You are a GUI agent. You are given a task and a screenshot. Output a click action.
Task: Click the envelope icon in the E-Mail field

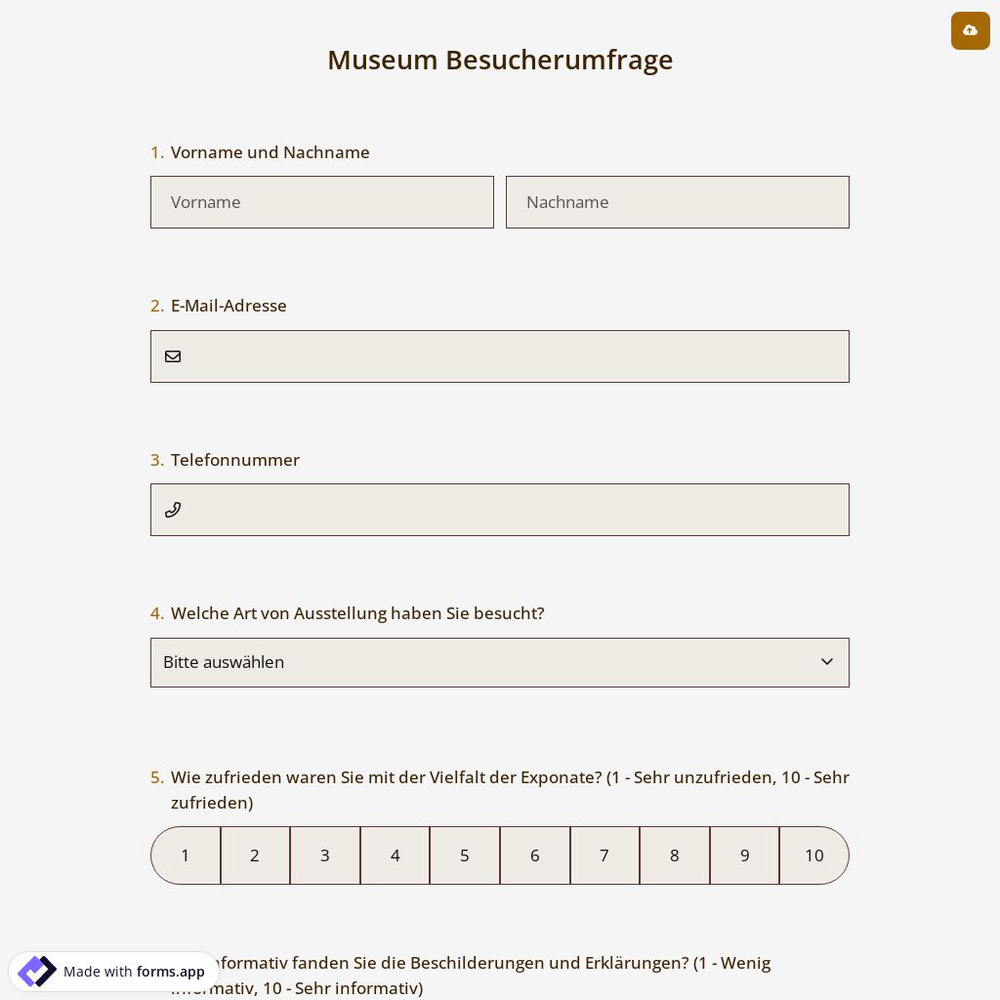point(173,356)
